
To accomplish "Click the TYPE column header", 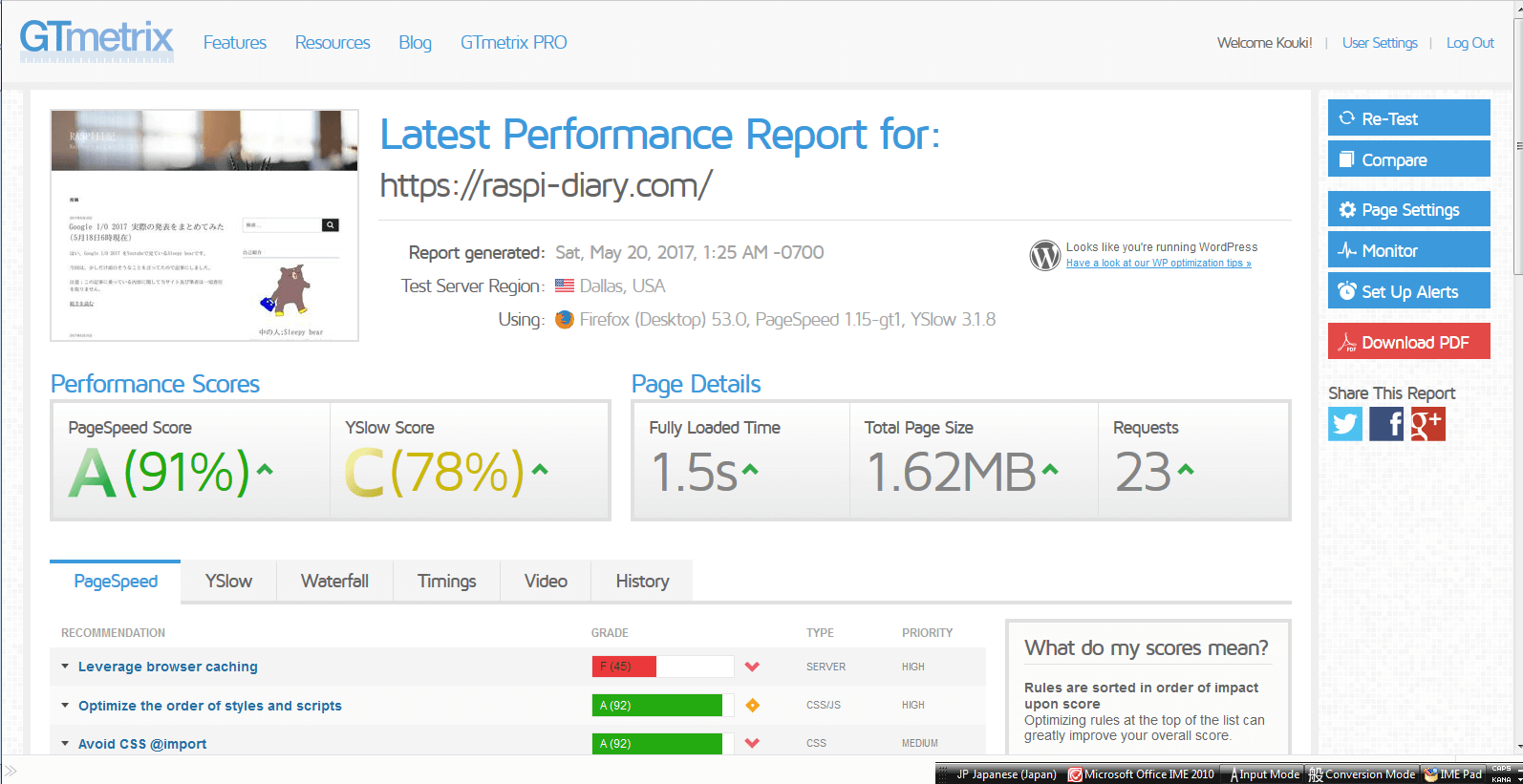I will click(820, 633).
